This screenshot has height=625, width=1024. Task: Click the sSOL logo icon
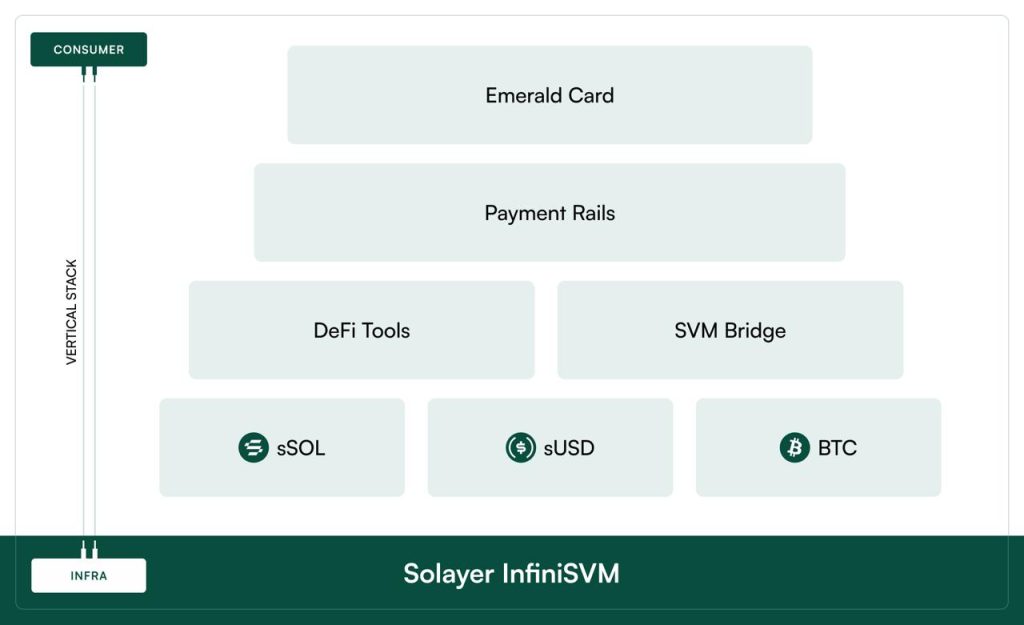click(254, 447)
